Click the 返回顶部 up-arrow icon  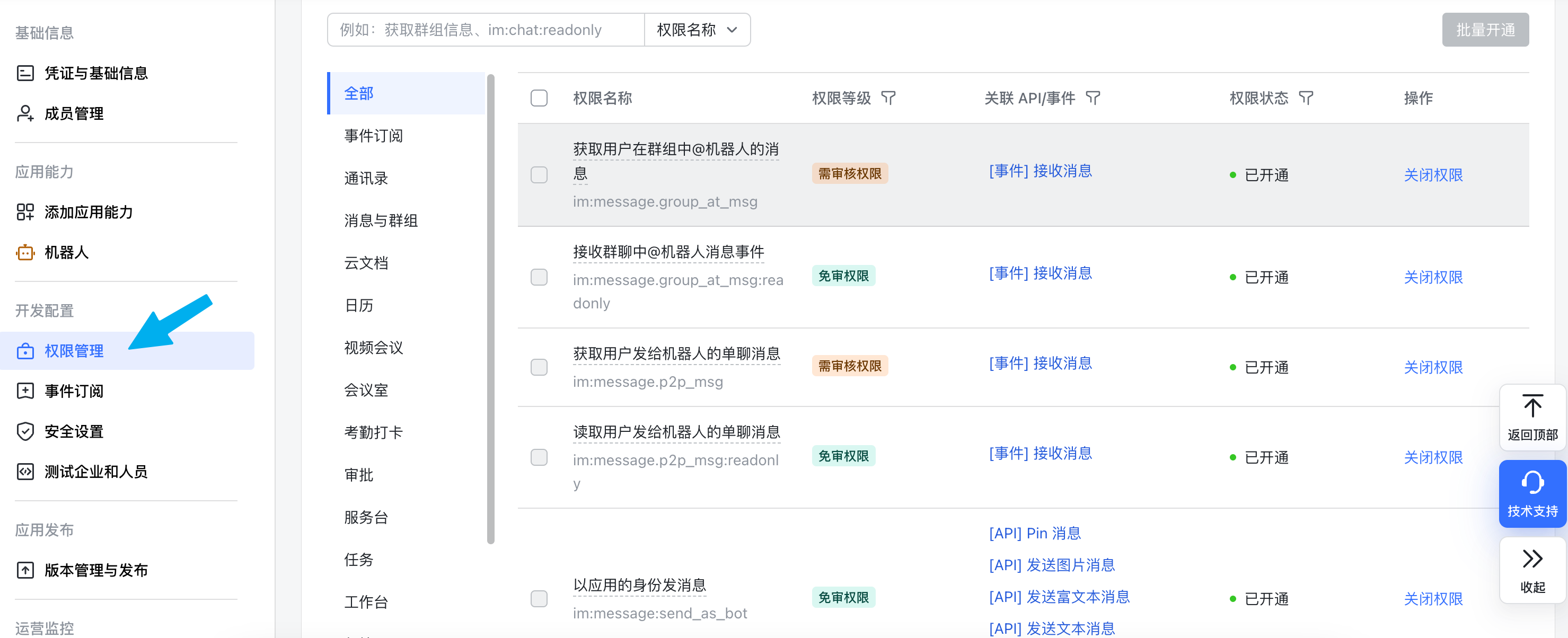(1532, 406)
